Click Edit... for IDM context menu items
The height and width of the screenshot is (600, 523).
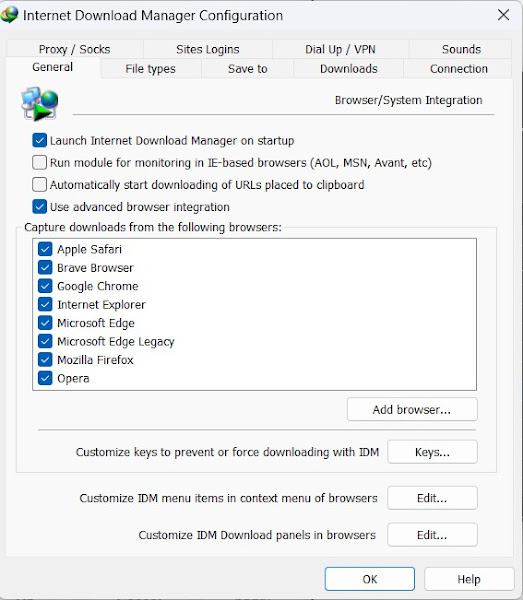tap(432, 498)
